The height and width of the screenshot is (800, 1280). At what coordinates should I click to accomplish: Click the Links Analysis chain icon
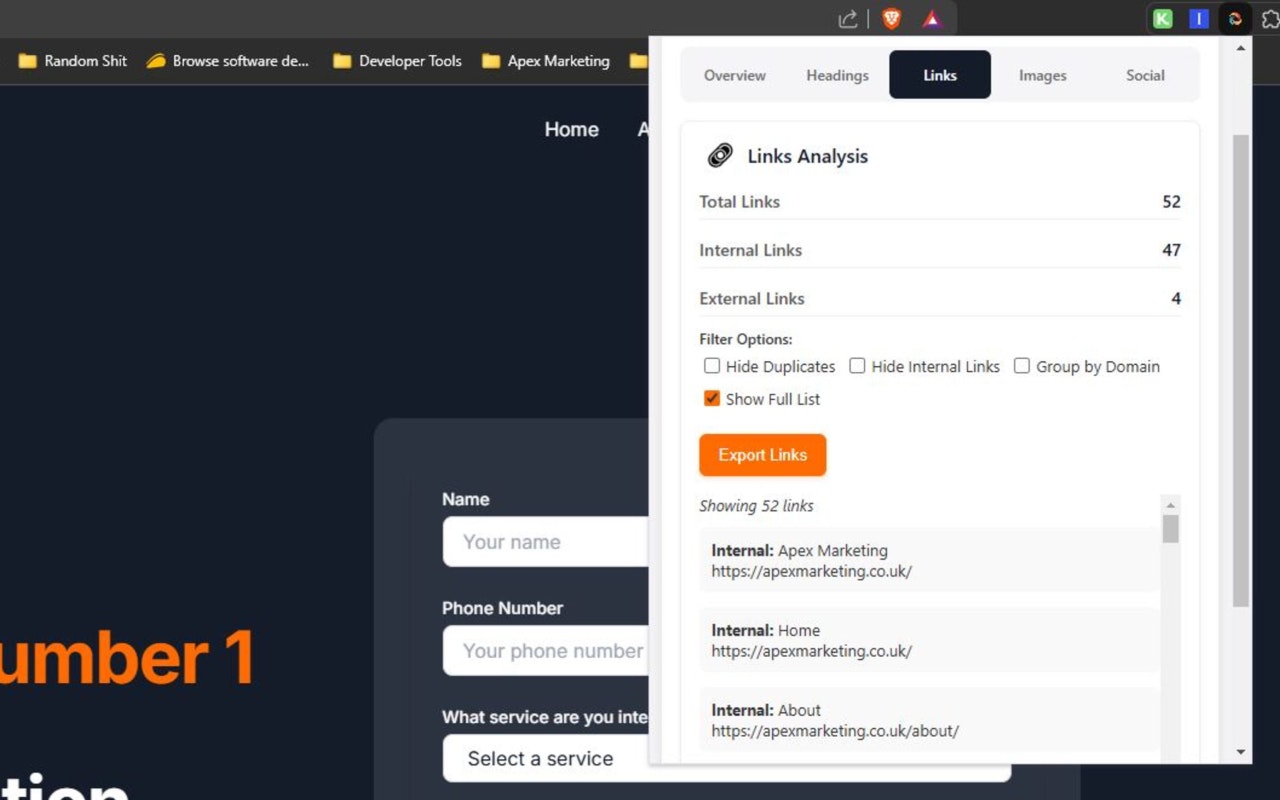[x=720, y=156]
